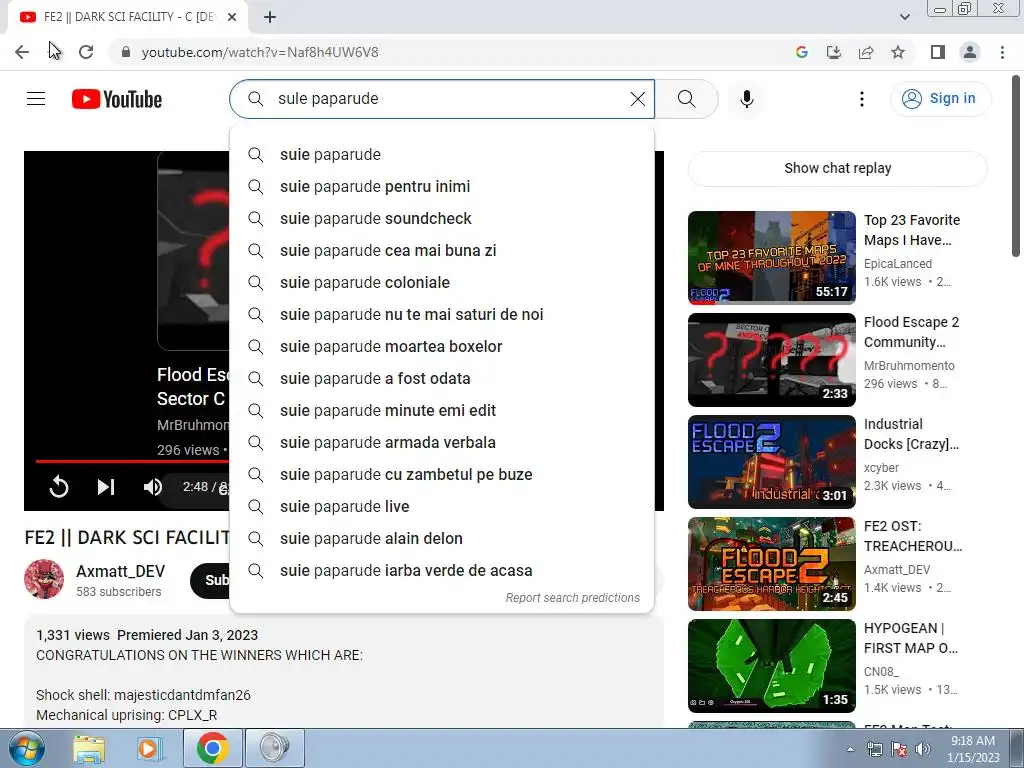Click the page vertical scrollbar
This screenshot has width=1024, height=768.
(1016, 167)
